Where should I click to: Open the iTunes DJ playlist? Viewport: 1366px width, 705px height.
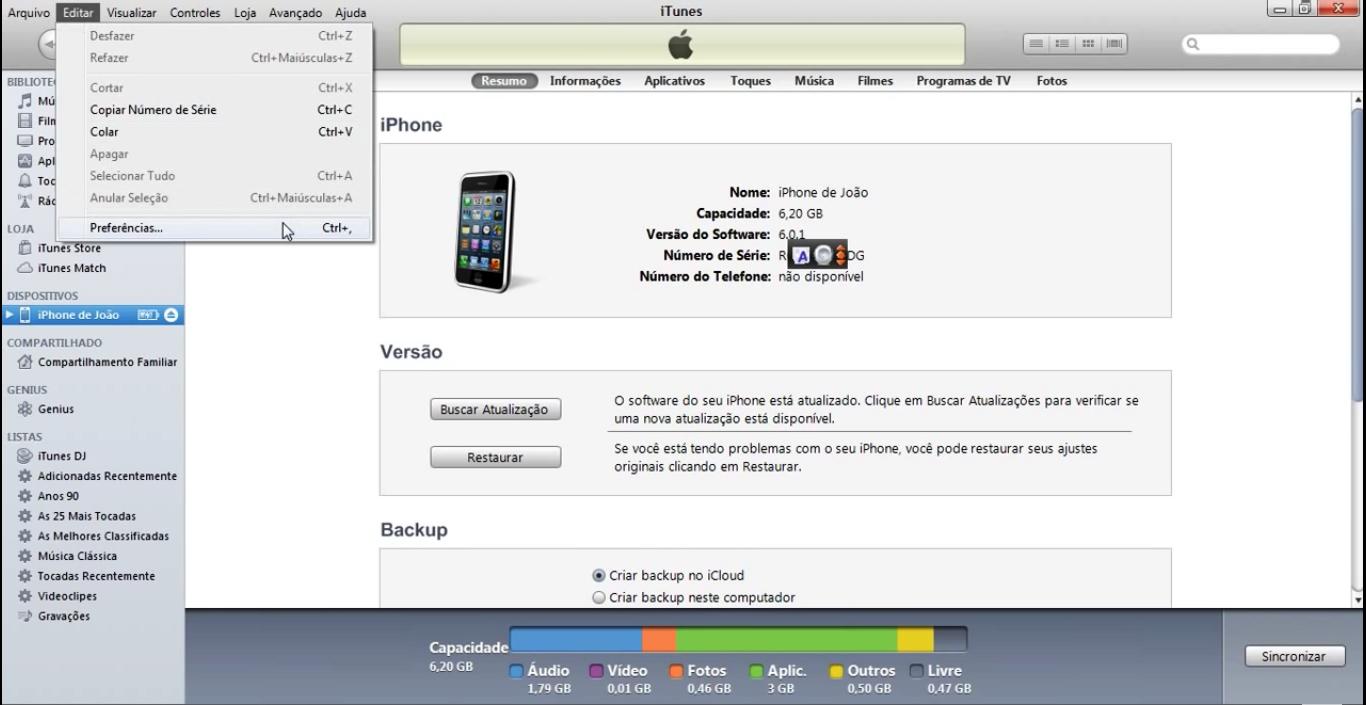pyautogui.click(x=62, y=456)
